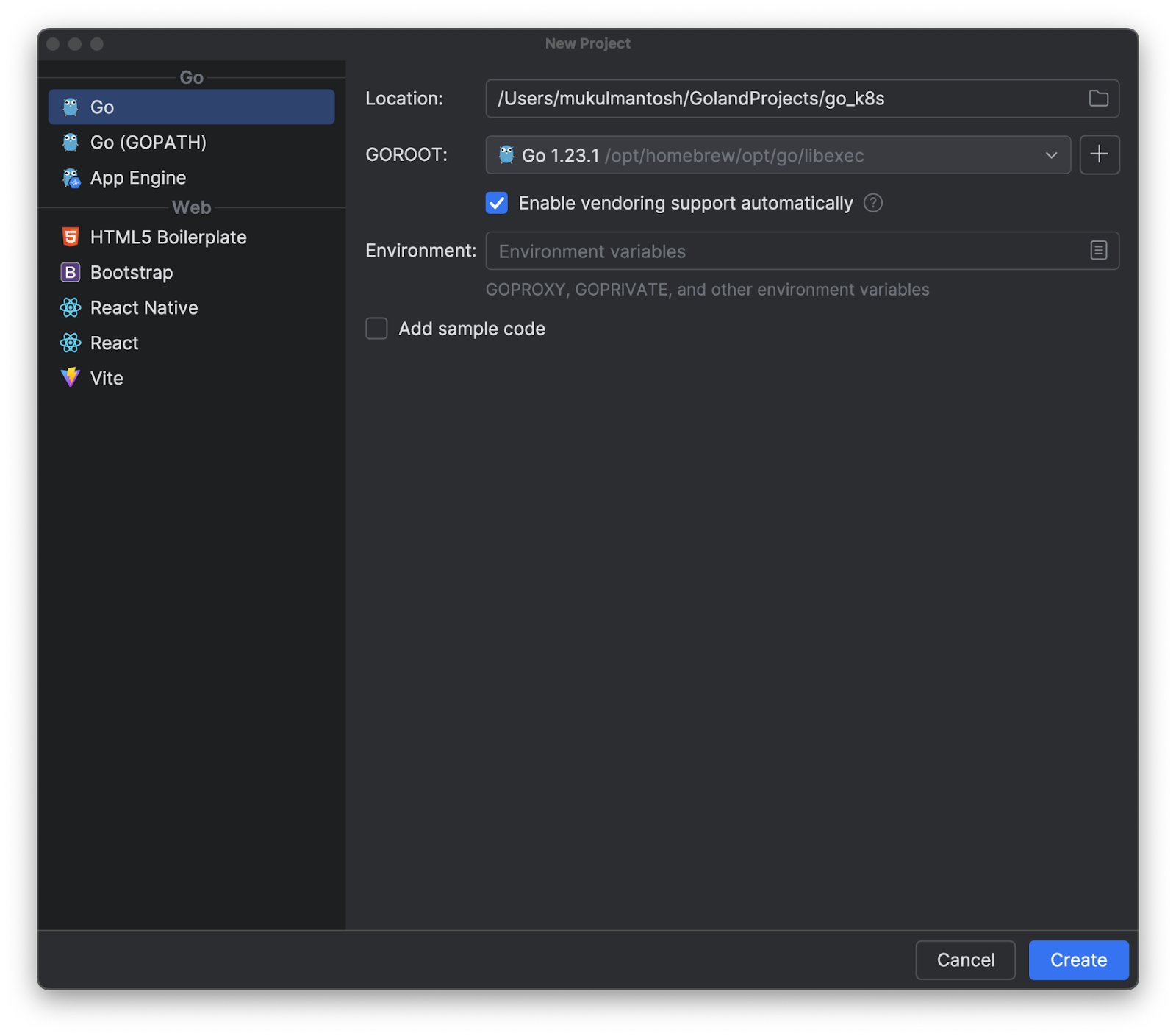Click the React atom icon
The image size is (1176, 1036).
71,343
